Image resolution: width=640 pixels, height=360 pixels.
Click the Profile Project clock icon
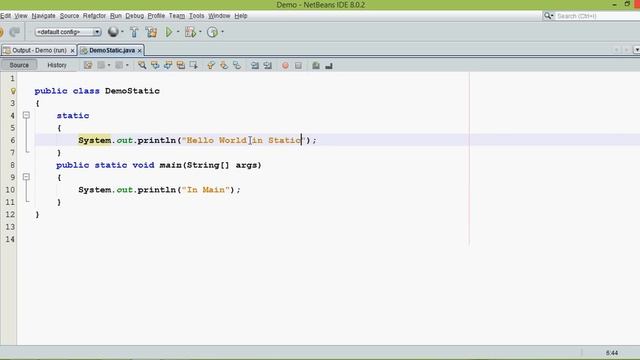pos(212,32)
